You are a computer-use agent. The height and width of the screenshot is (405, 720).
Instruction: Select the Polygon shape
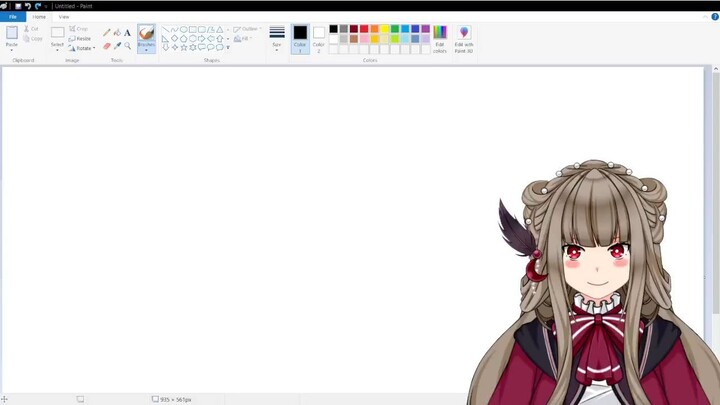pyautogui.click(x=211, y=29)
